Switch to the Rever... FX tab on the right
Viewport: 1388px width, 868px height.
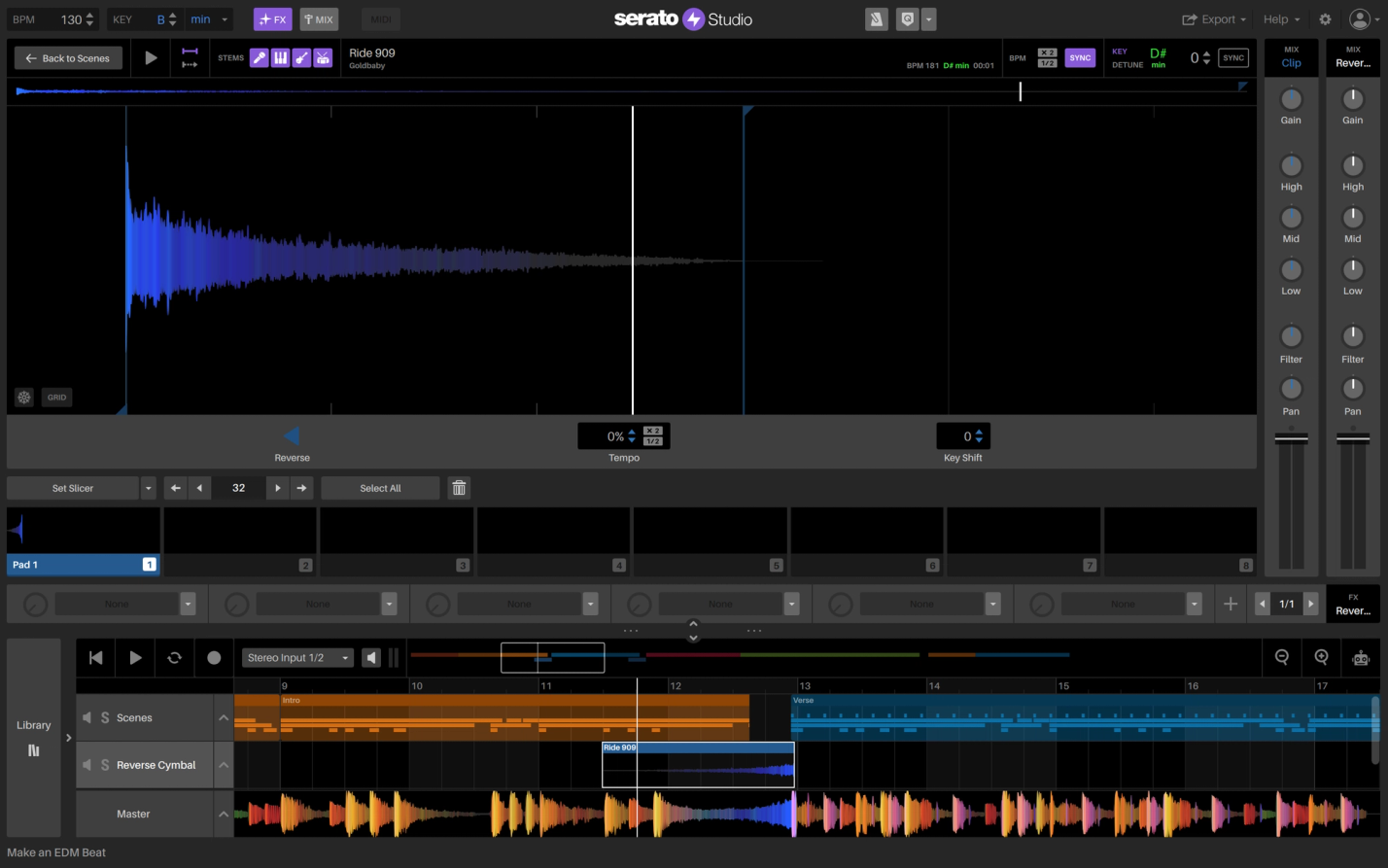1353,604
